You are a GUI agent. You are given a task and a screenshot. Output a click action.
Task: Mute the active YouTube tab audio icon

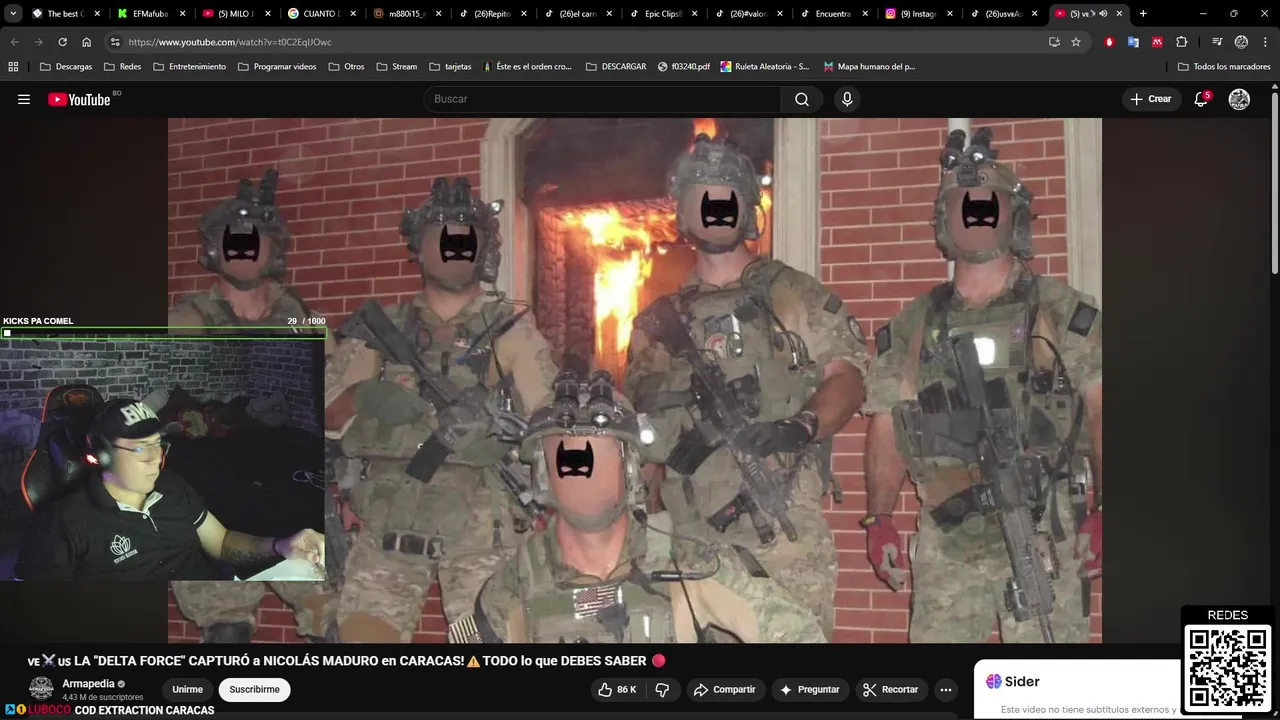tap(1104, 14)
